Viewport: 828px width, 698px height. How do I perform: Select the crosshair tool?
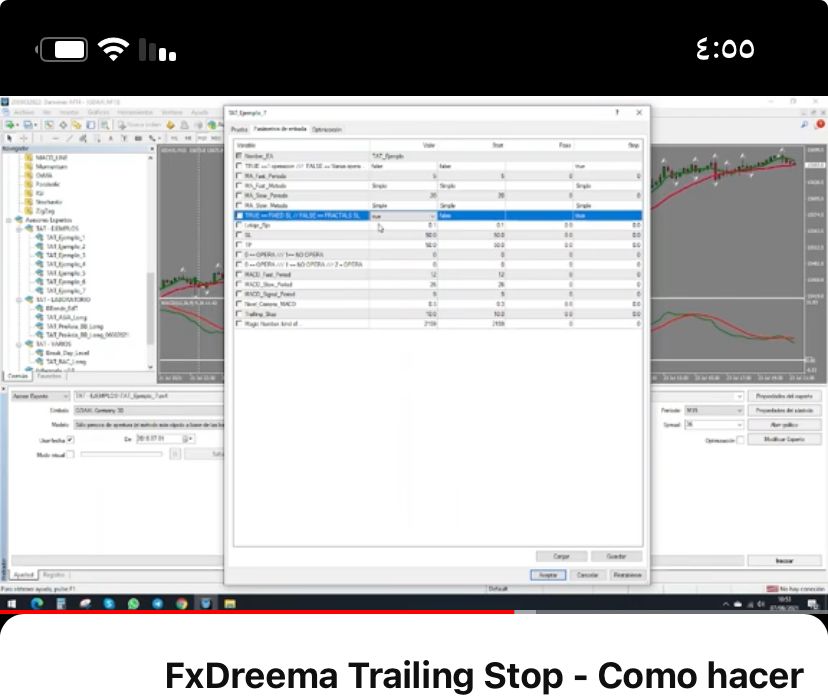point(24,138)
